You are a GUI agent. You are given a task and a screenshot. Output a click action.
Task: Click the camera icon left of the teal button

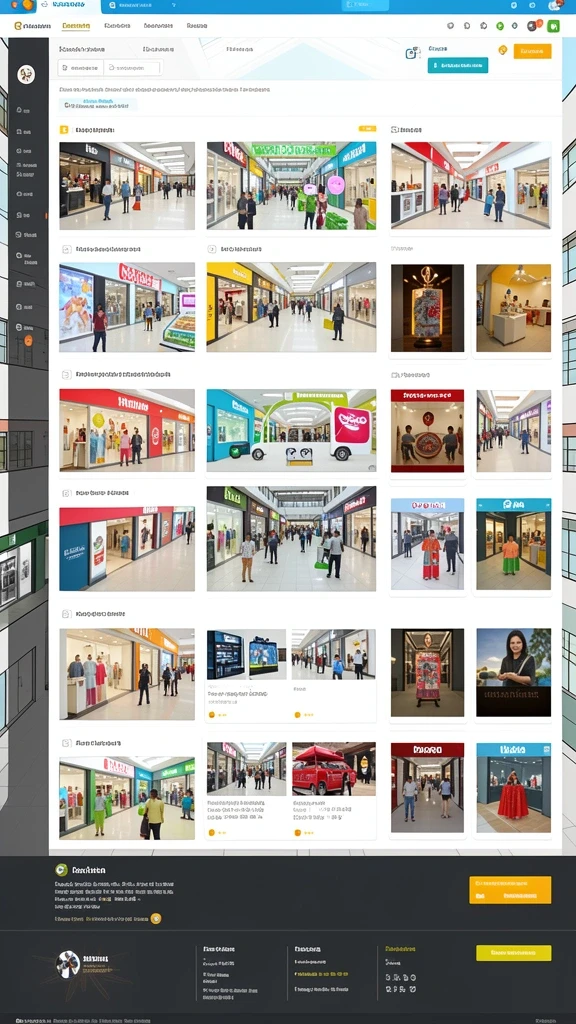point(412,53)
